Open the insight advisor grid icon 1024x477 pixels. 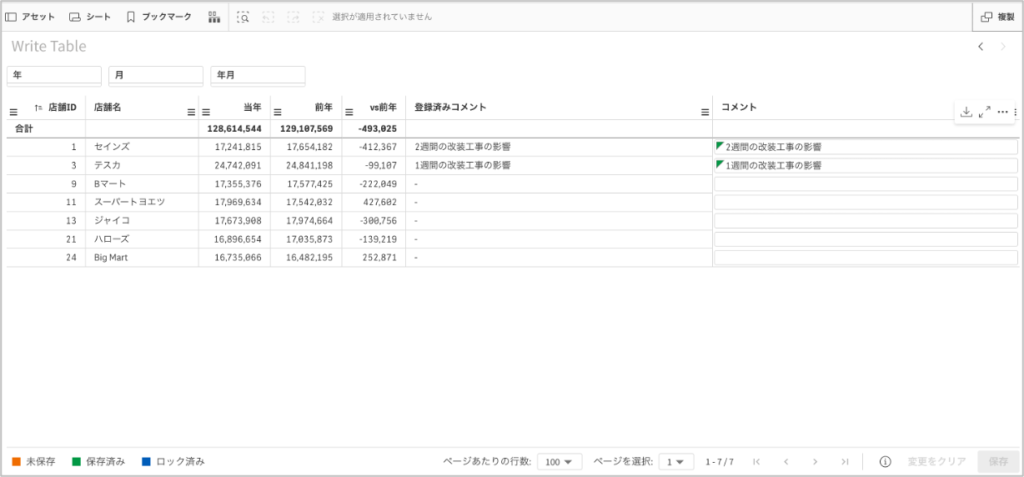pos(214,17)
